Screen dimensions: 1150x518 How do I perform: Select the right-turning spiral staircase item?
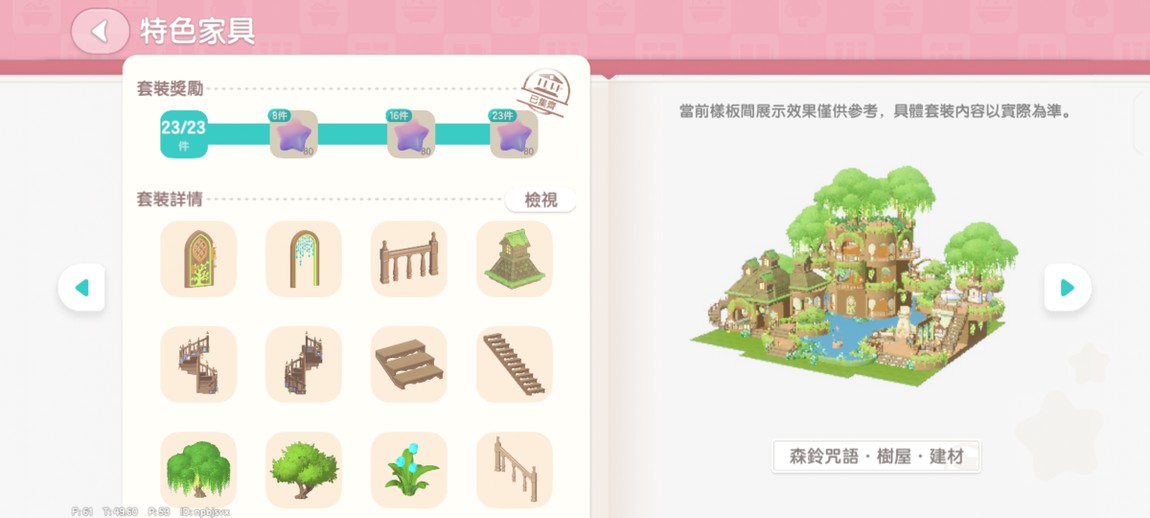304,364
